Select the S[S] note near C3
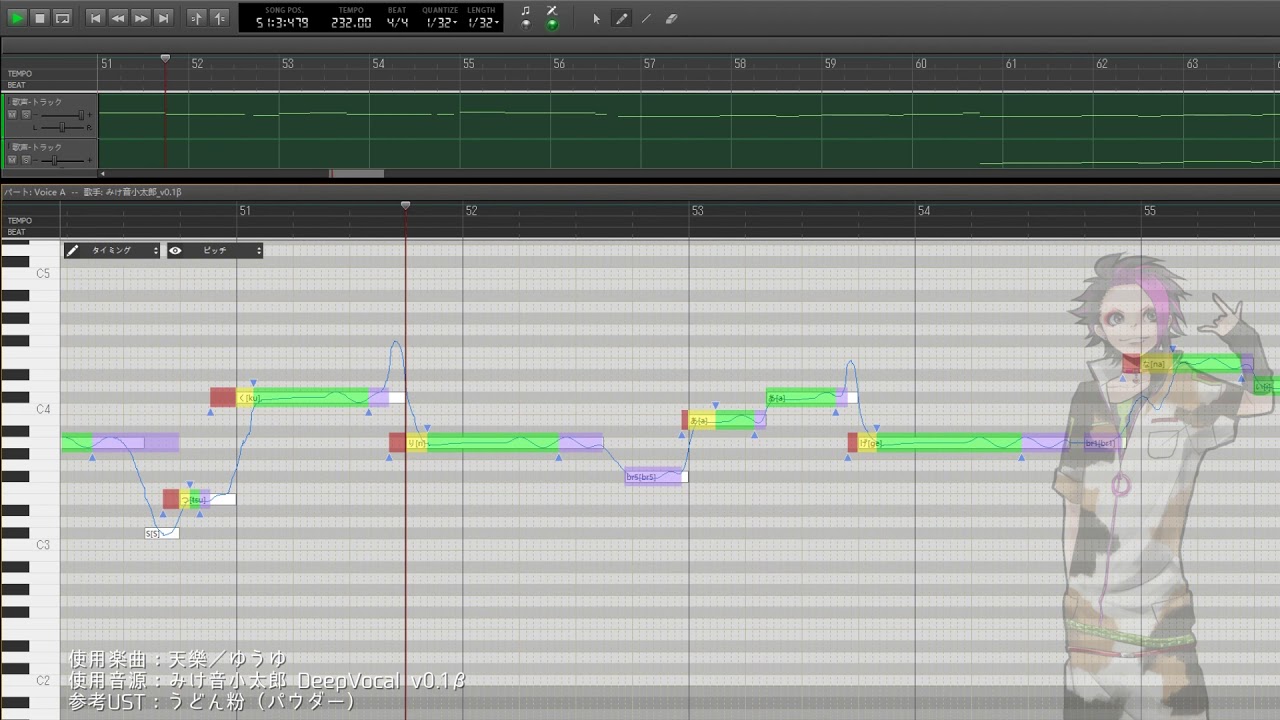This screenshot has height=720, width=1280. click(x=161, y=533)
